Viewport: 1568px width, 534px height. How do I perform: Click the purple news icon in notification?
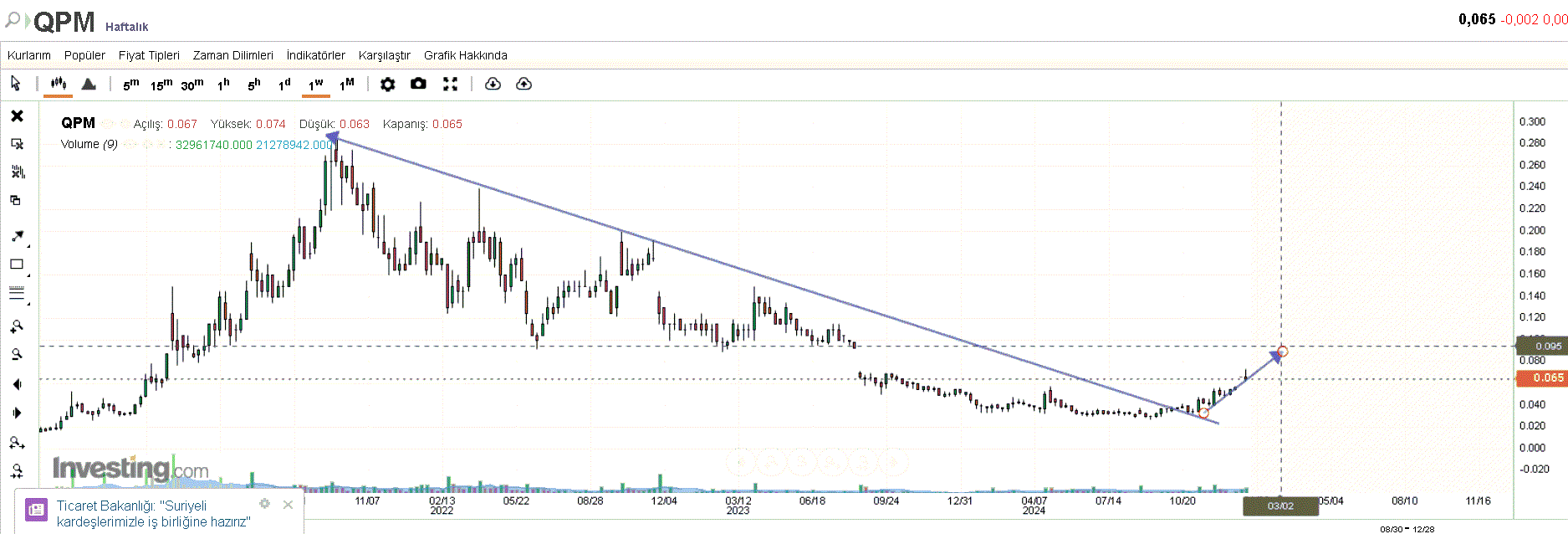coord(36,509)
